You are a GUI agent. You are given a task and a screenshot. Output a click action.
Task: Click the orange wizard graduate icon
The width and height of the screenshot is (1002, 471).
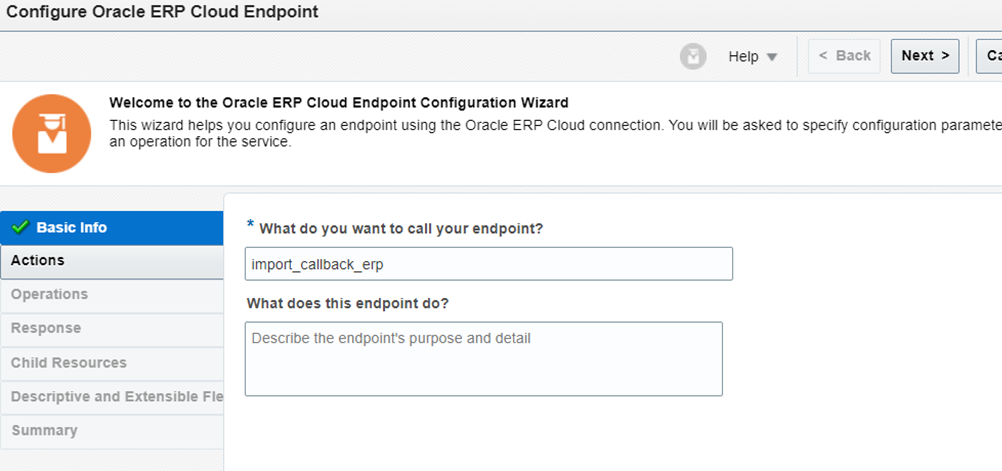[x=52, y=134]
